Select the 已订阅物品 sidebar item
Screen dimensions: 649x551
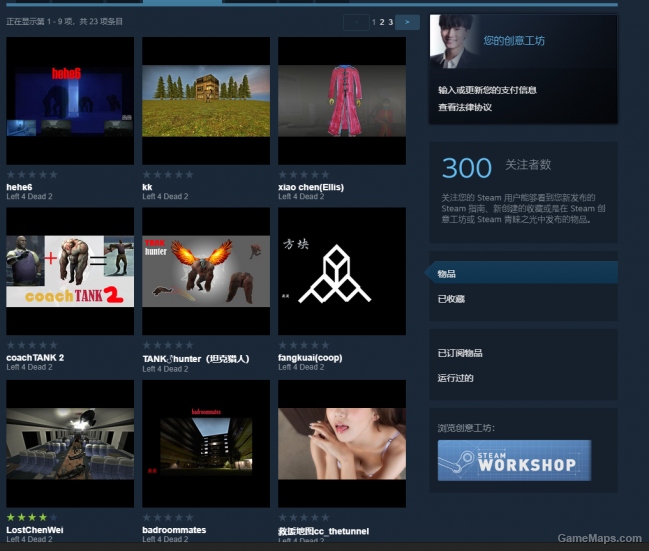point(460,353)
